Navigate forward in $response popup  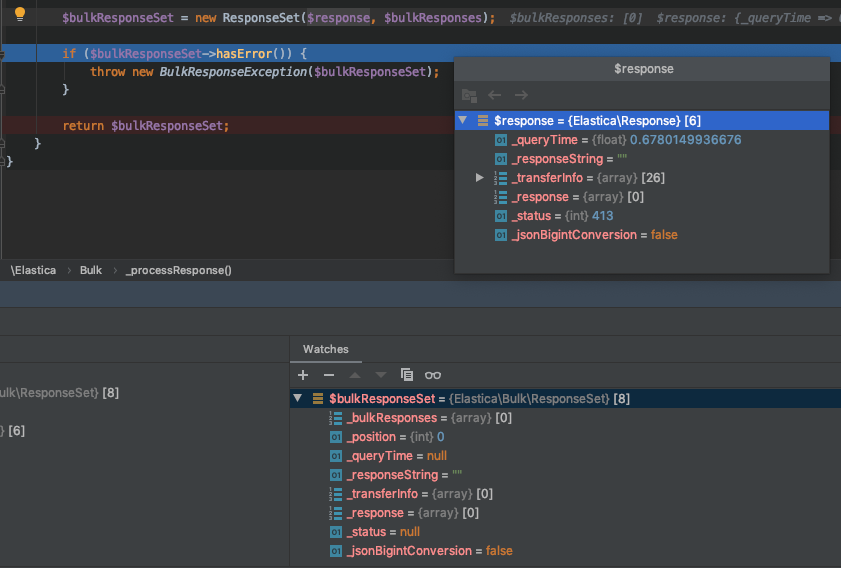pyautogui.click(x=521, y=95)
